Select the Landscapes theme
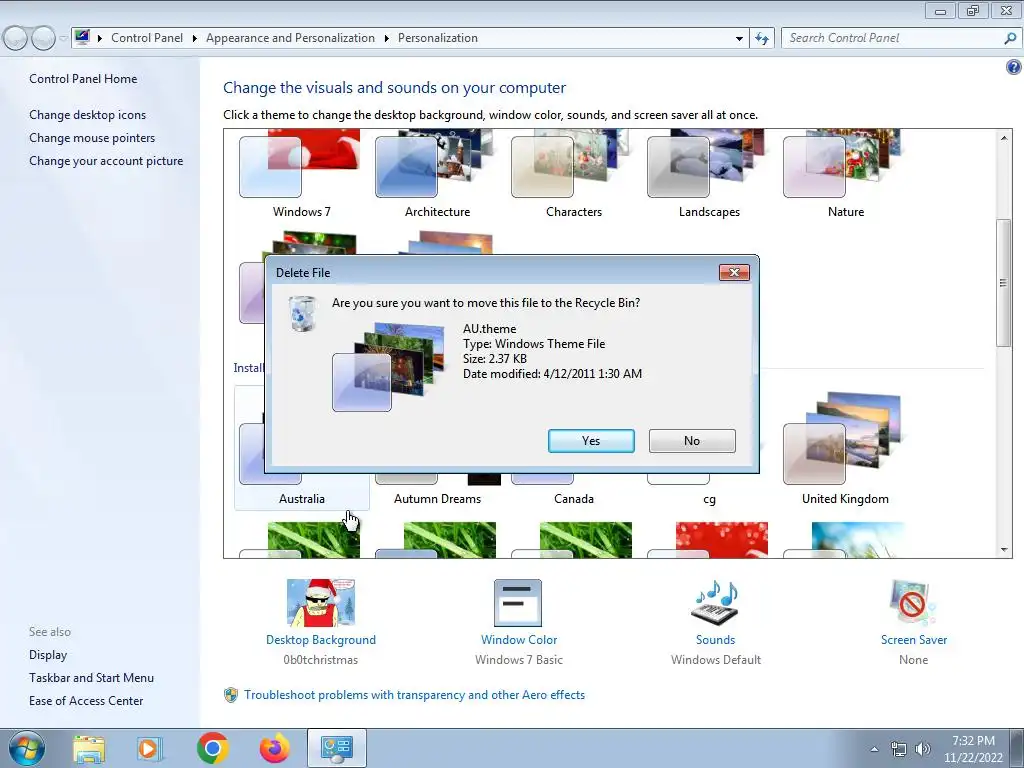The height and width of the screenshot is (768, 1024). pos(709,173)
